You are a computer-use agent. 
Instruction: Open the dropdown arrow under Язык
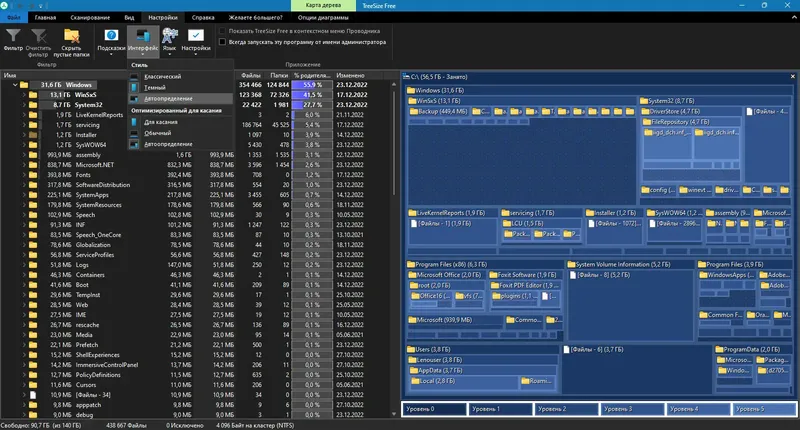click(169, 54)
